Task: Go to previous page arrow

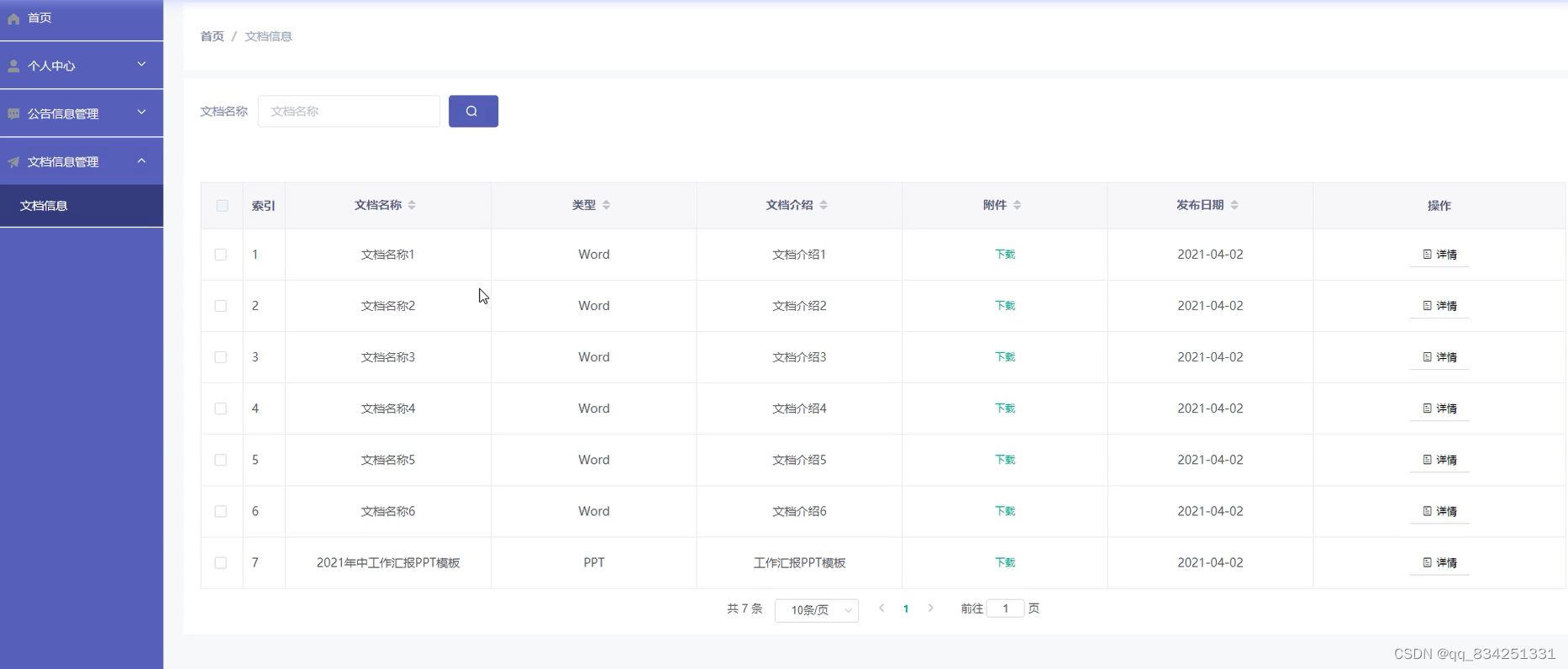Action: pyautogui.click(x=881, y=608)
